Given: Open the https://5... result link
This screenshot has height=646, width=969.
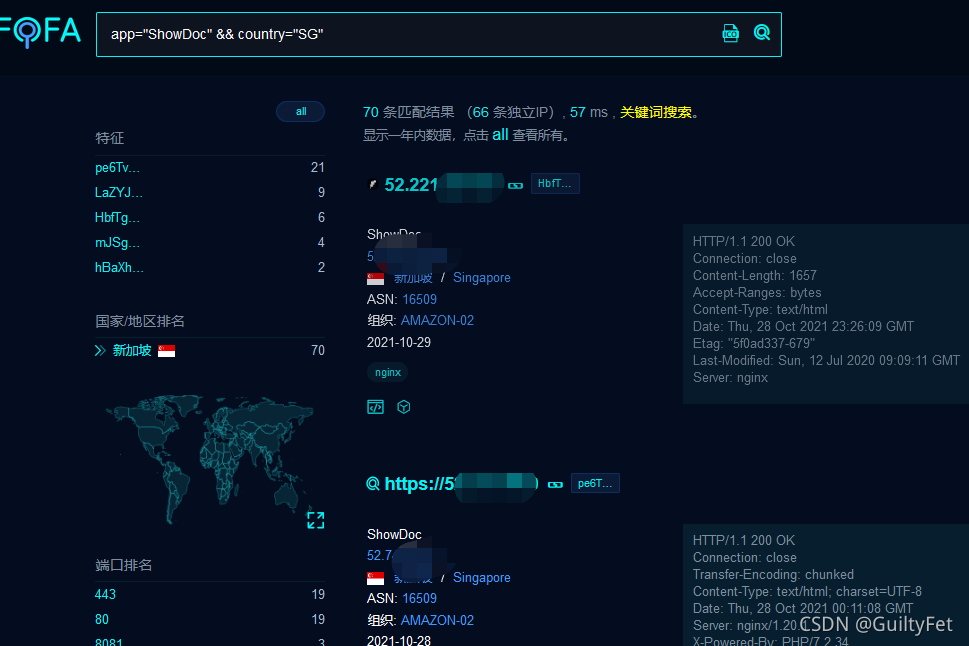Looking at the screenshot, I should (461, 483).
